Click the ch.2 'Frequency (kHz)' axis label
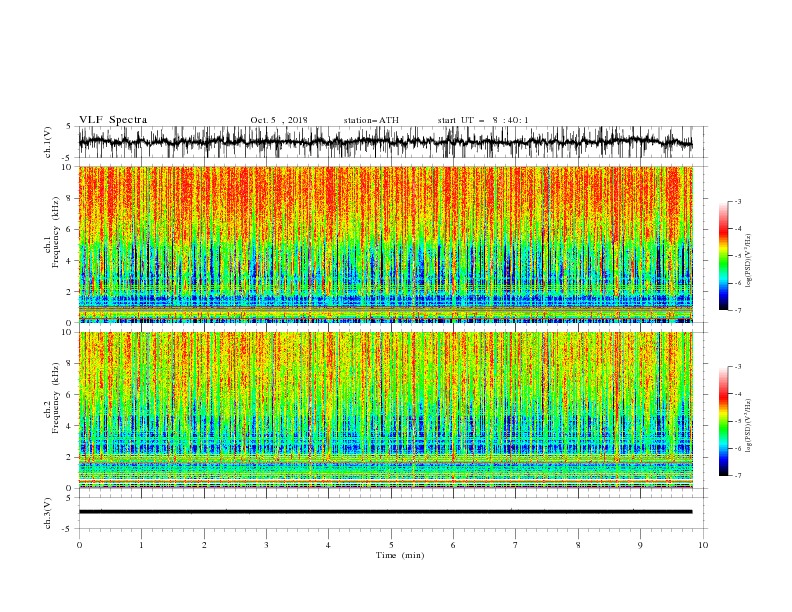The image size is (792, 612). pos(56,398)
